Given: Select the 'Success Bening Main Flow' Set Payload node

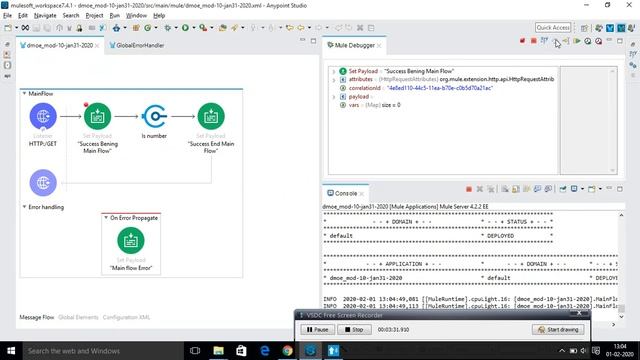Looking at the screenshot, I should pos(97,116).
